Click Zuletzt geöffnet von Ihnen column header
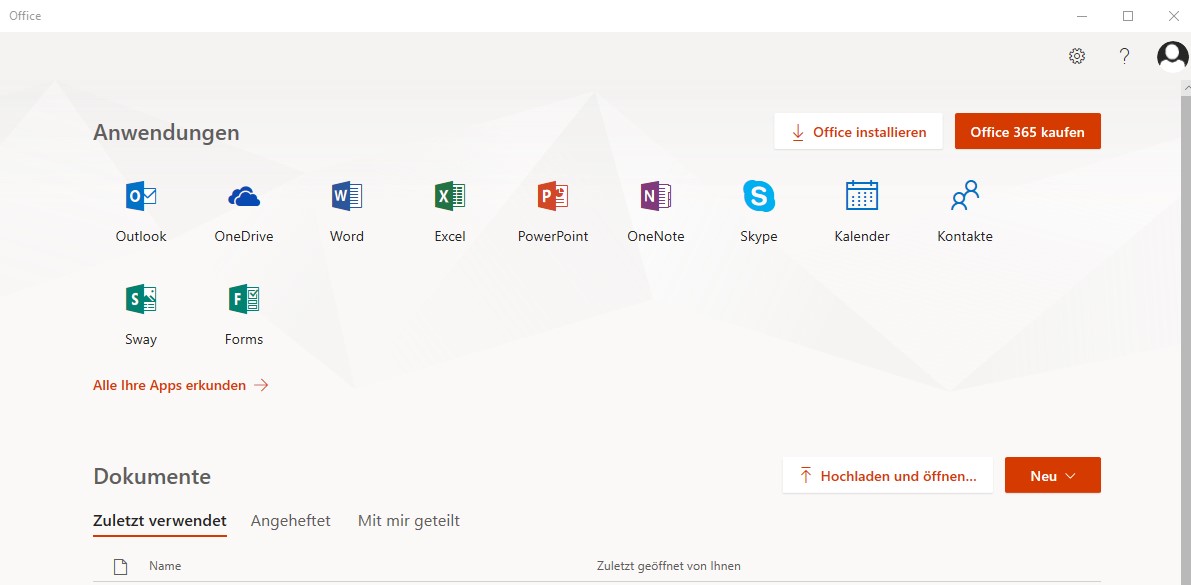This screenshot has width=1191, height=585. coord(669,566)
